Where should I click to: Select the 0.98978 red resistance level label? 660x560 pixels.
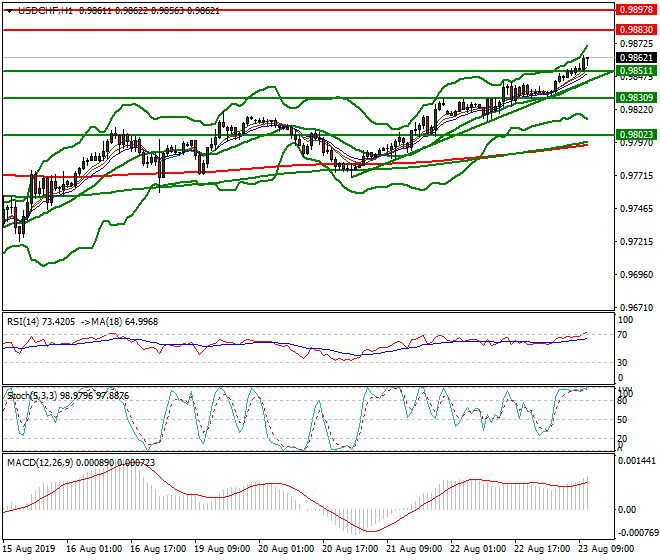pos(636,10)
